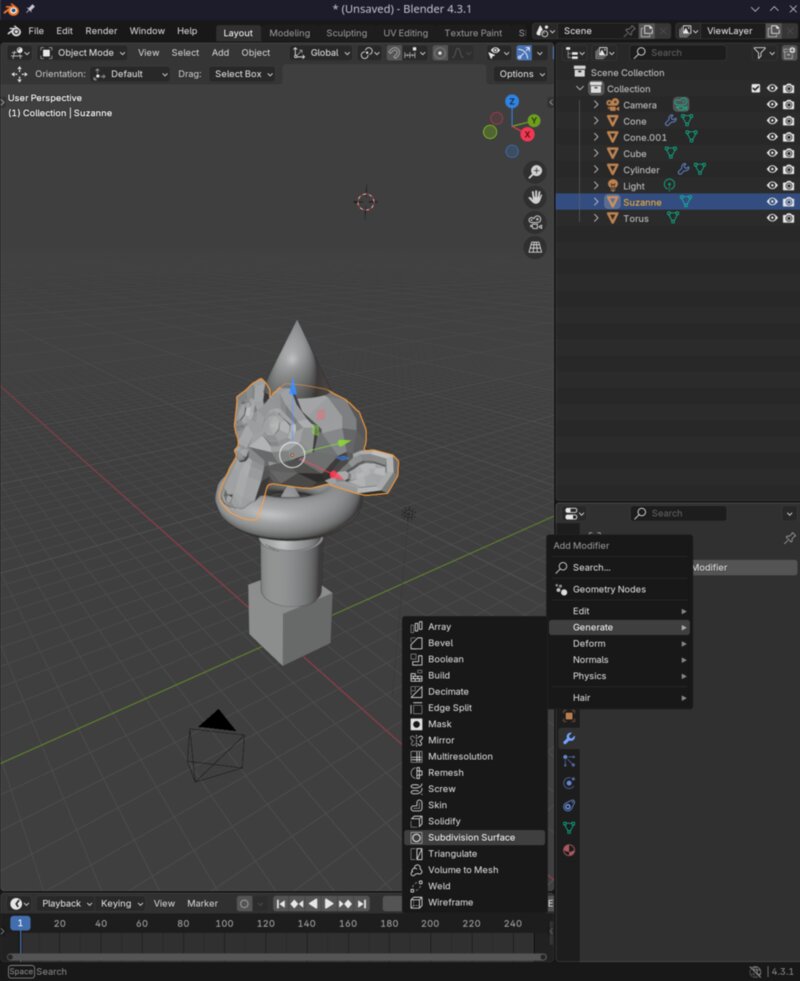Toggle proportional editing button
This screenshot has height=981, width=800.
tap(440, 53)
